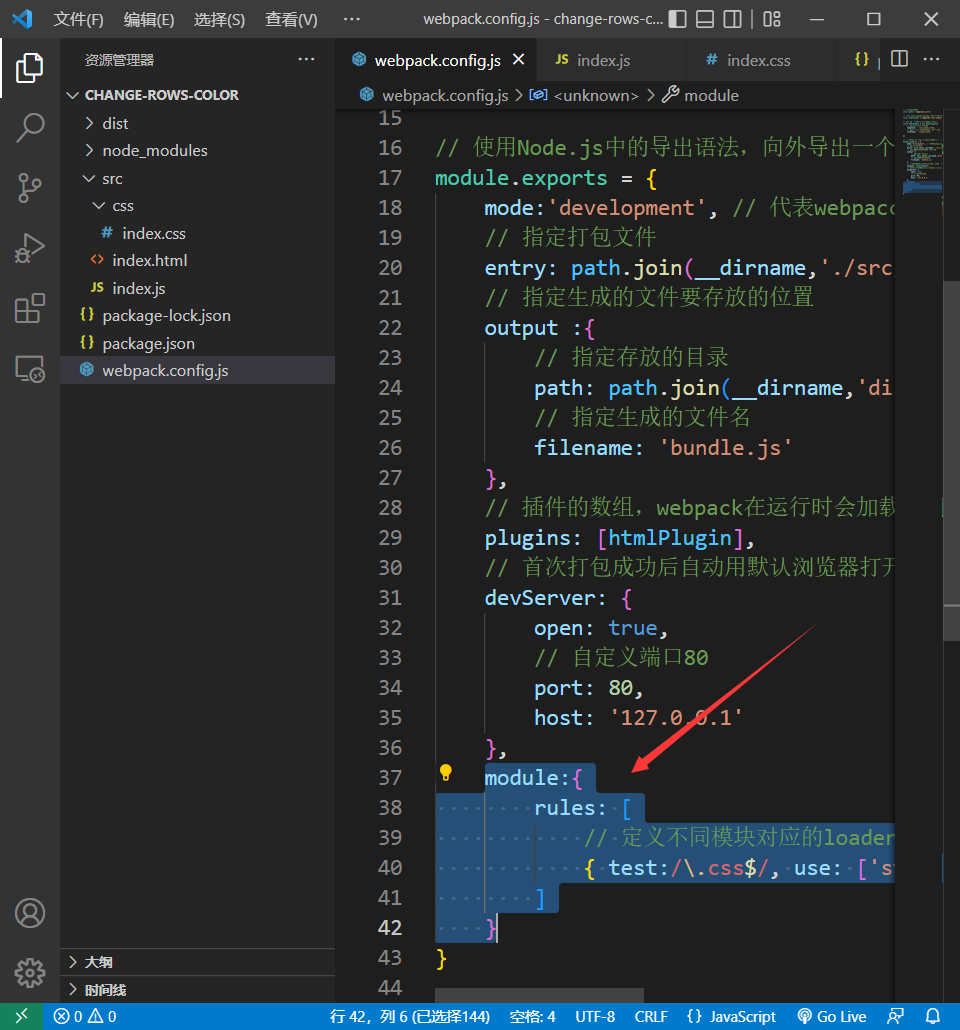
Task: Toggle the secondary sidebar layout button
Action: pyautogui.click(x=733, y=19)
